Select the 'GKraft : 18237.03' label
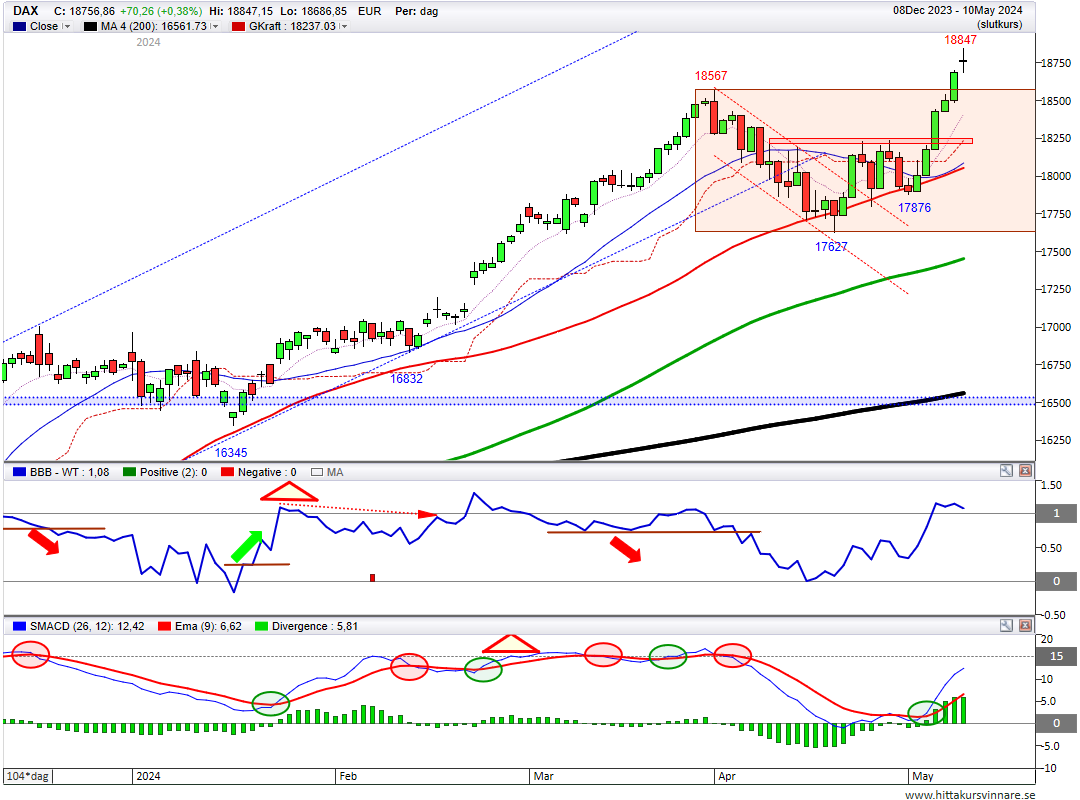1080x800 pixels. point(292,26)
